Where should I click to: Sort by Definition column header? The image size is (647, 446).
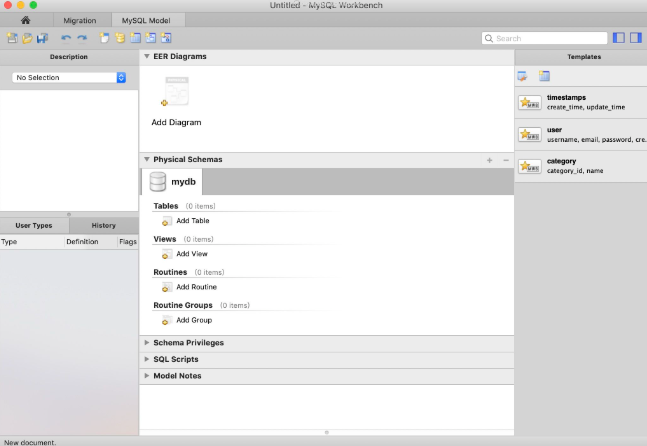pos(91,242)
